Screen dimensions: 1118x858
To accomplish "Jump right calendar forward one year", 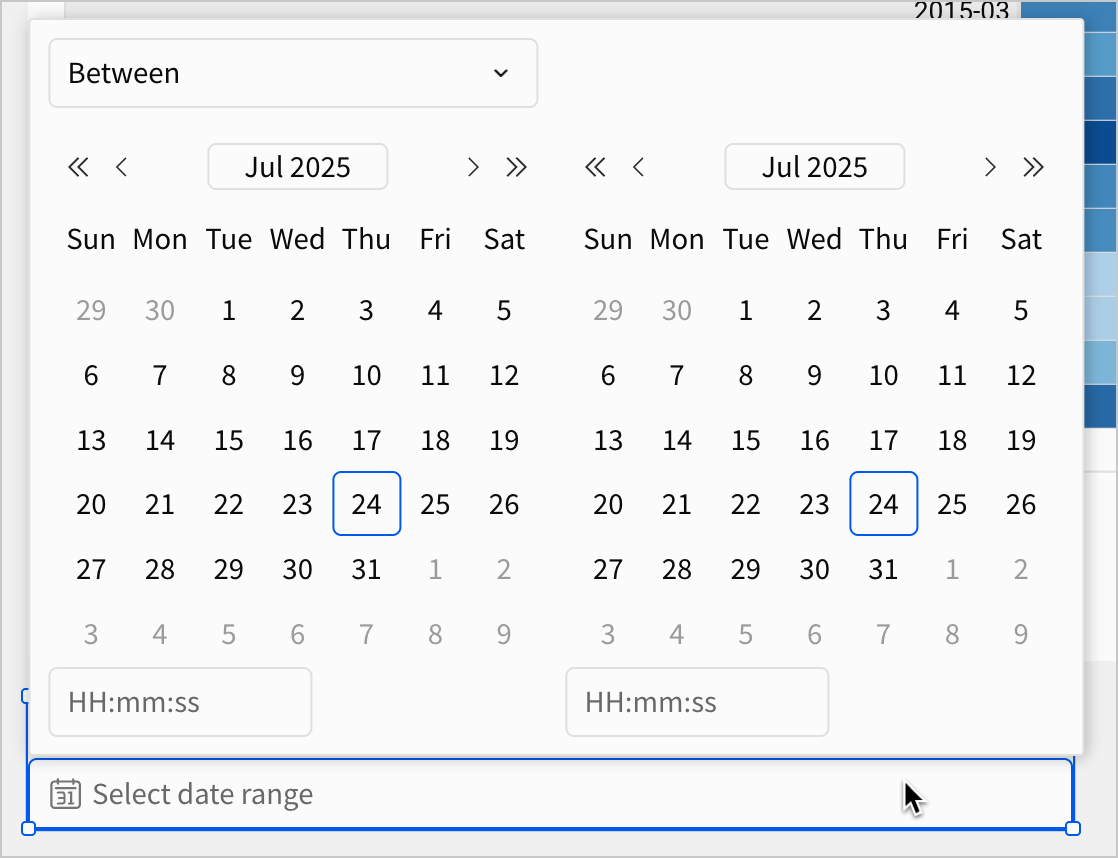I will [x=1033, y=167].
